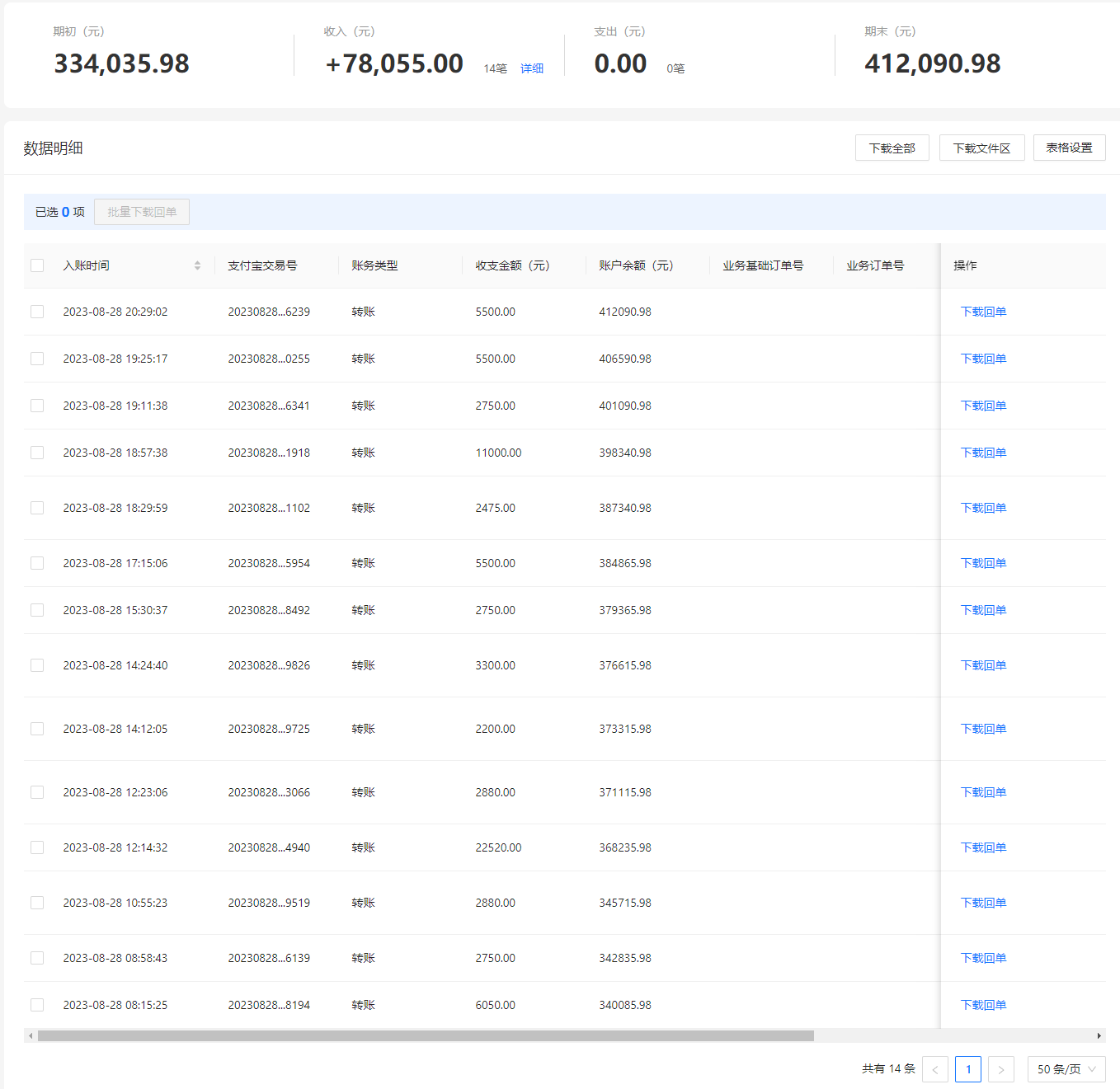Click the horizontal scrollbar's right arrow
The image size is (1120, 1089).
point(1099,1035)
